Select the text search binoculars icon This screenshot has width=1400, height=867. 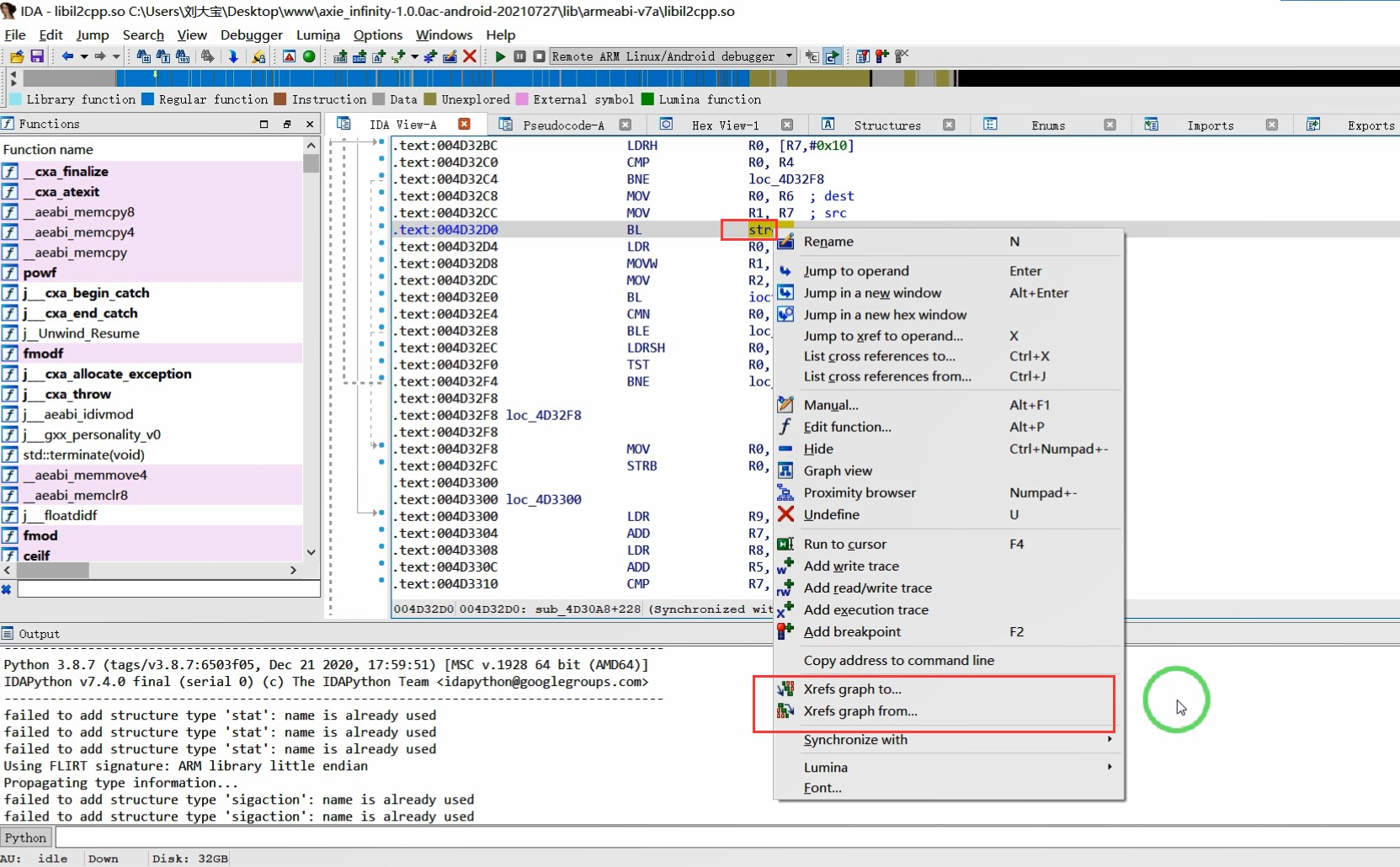[163, 56]
